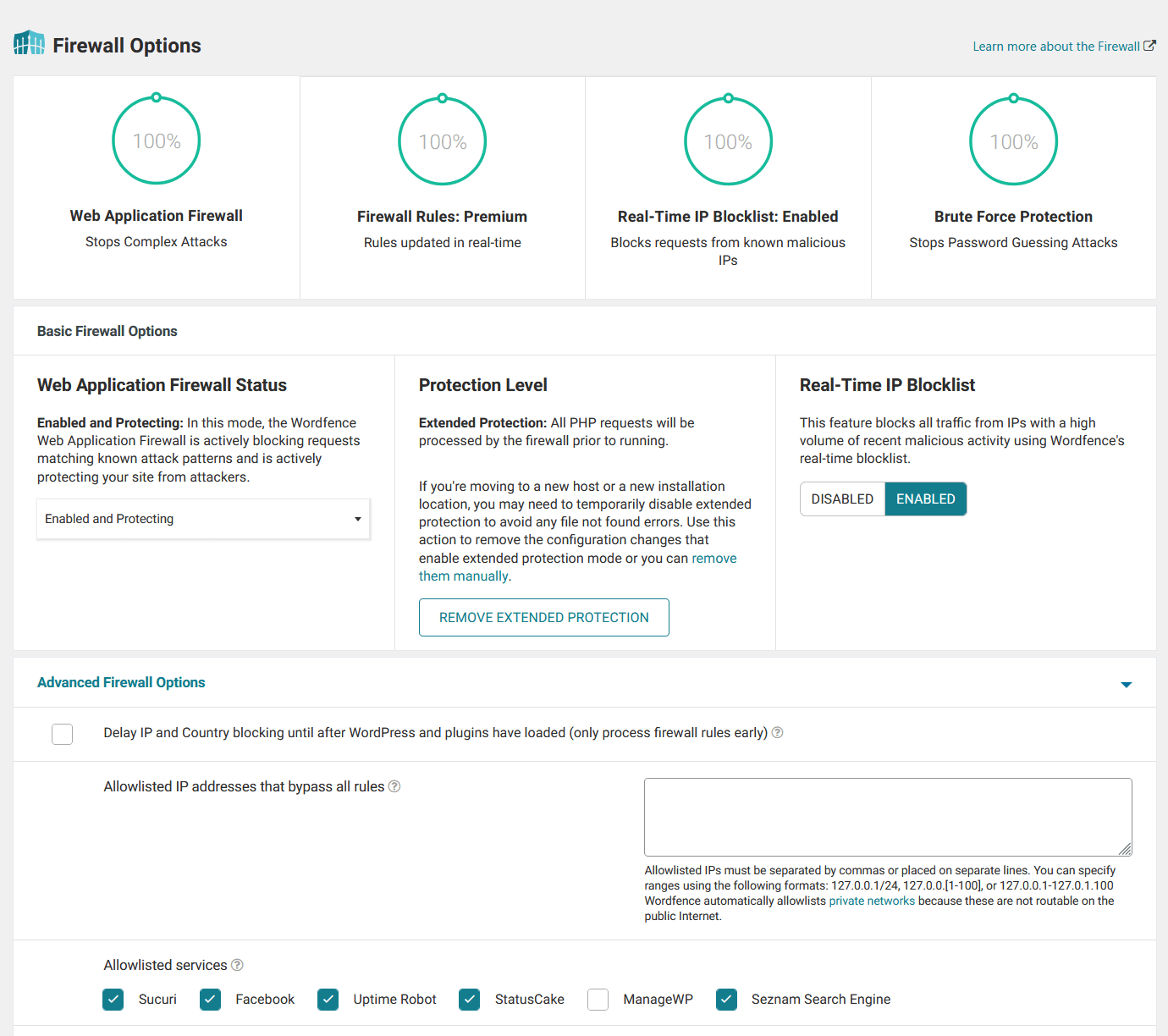The width and height of the screenshot is (1168, 1036).
Task: Click the Wordfence Firewall Options logo icon
Action: 28,42
